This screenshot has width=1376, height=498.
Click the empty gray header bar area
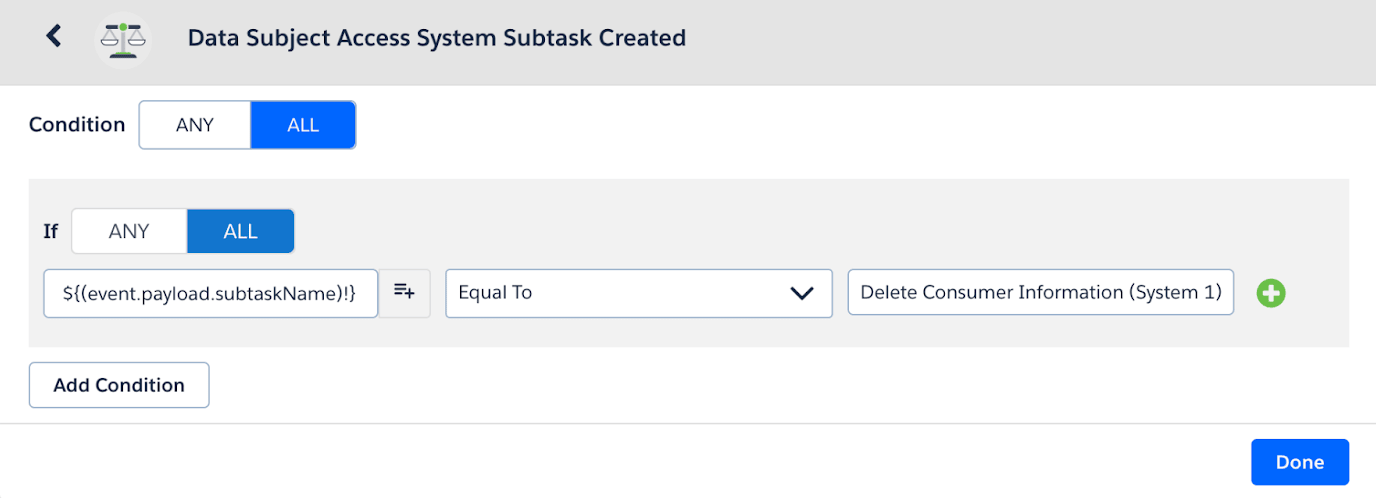(x=1000, y=40)
